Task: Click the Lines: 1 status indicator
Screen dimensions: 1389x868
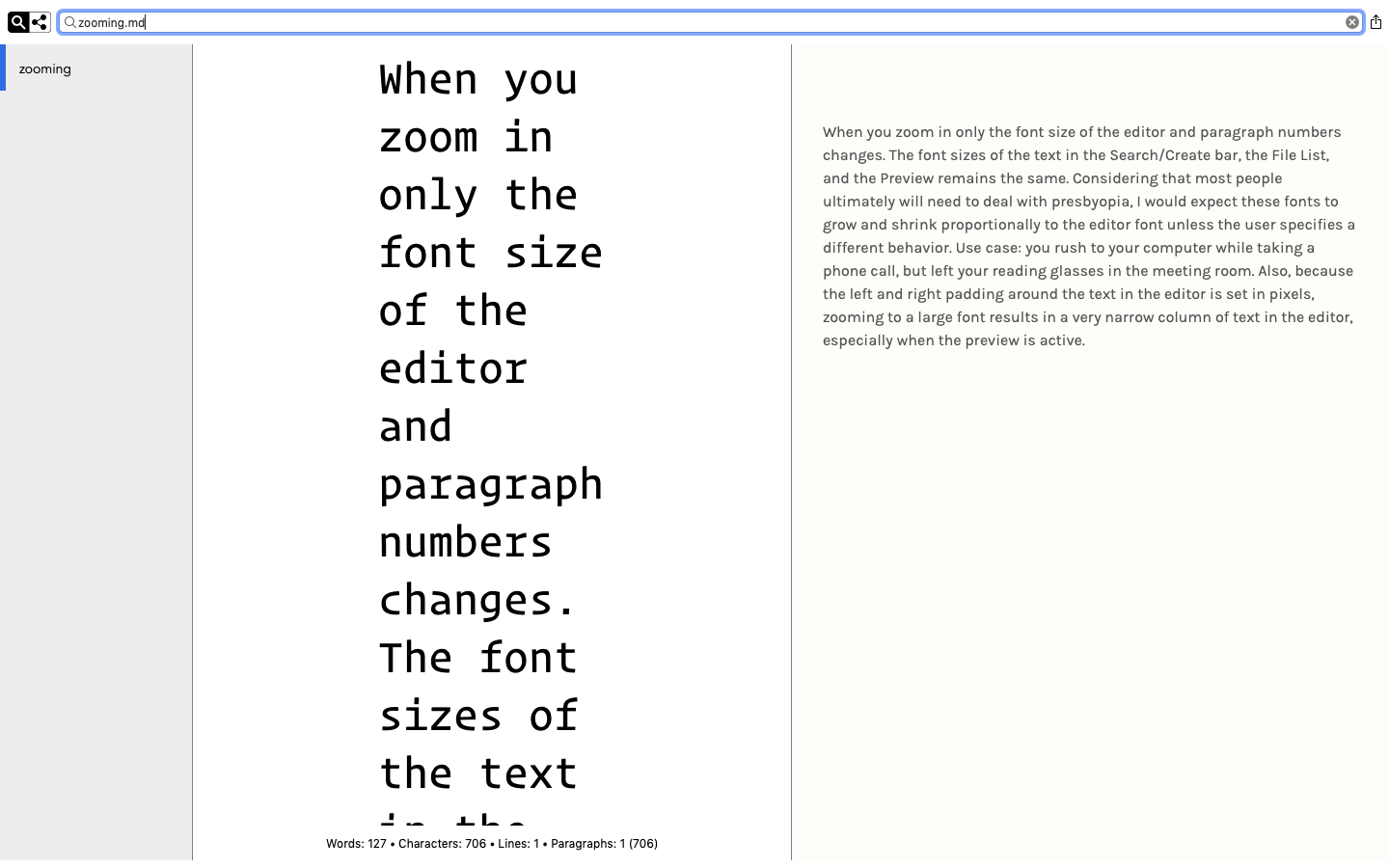Action: pos(518,844)
